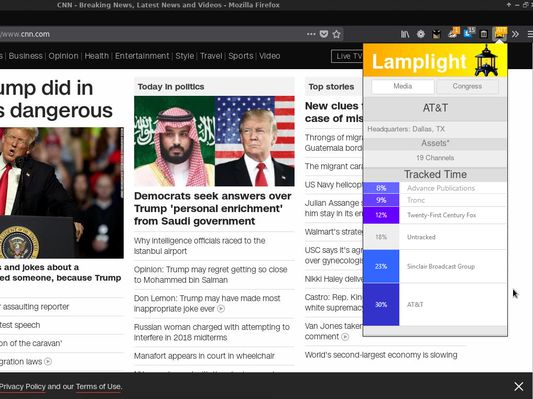Open the Firefox hamburger menu
The height and width of the screenshot is (399, 533).
(530, 34)
